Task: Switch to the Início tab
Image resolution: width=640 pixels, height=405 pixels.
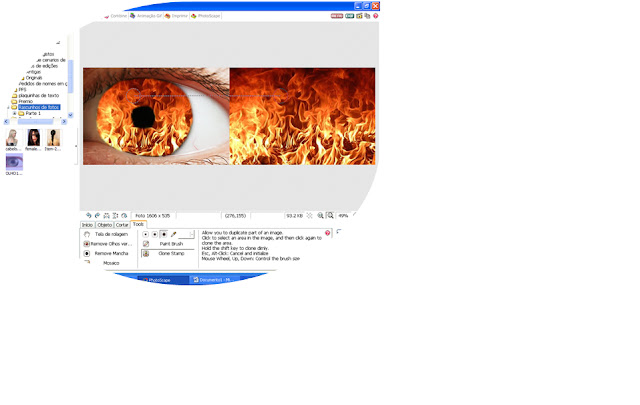Action: [x=87, y=225]
